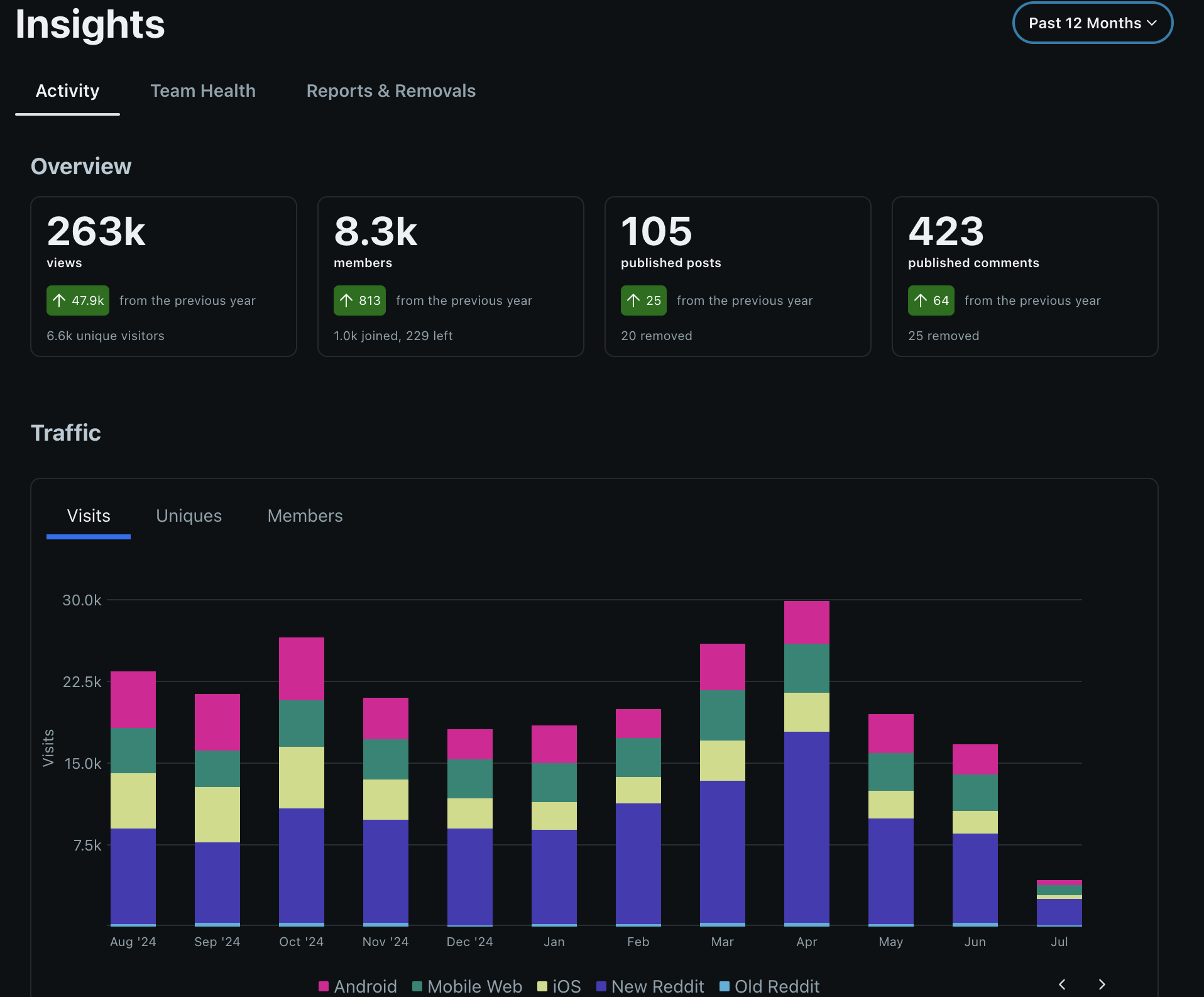Toggle Old Reddit series in legend
This screenshot has height=997, width=1204.
click(x=769, y=986)
